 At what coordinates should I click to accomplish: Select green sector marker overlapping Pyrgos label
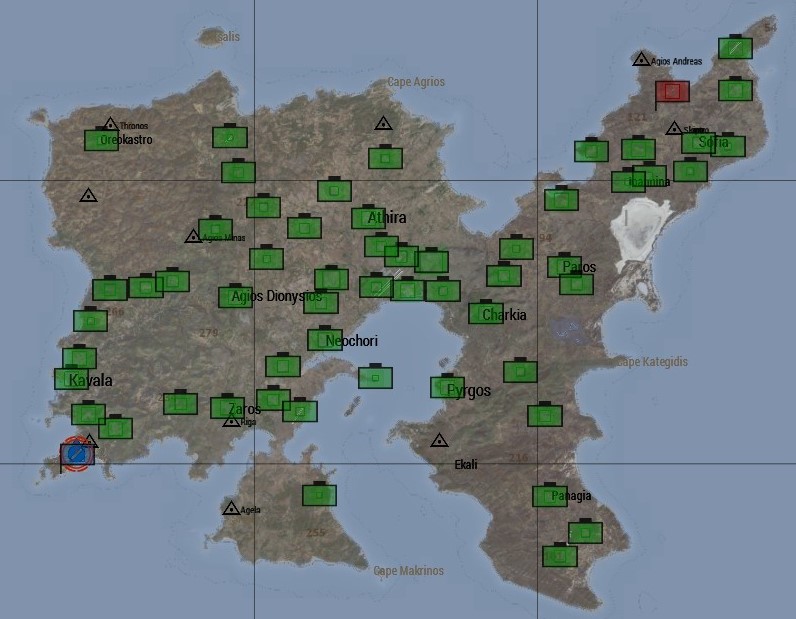[447, 386]
